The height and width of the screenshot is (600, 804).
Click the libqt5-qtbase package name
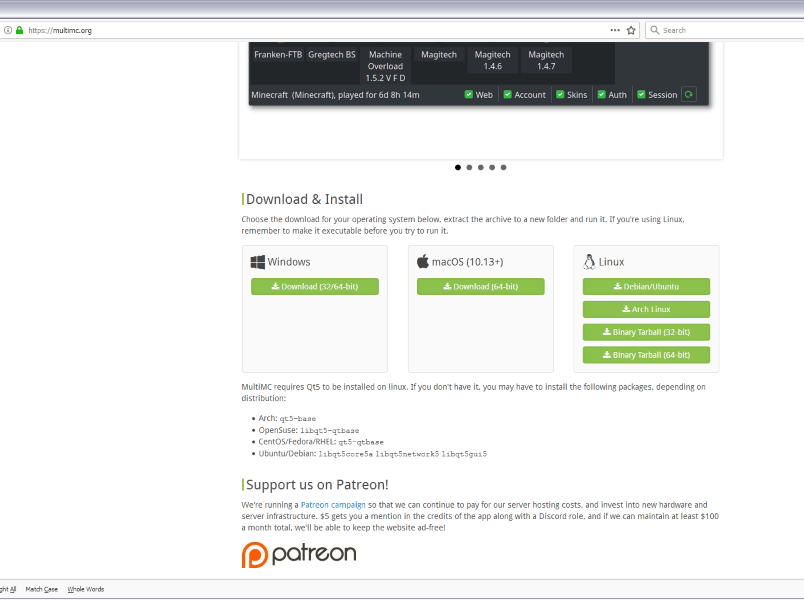click(330, 431)
